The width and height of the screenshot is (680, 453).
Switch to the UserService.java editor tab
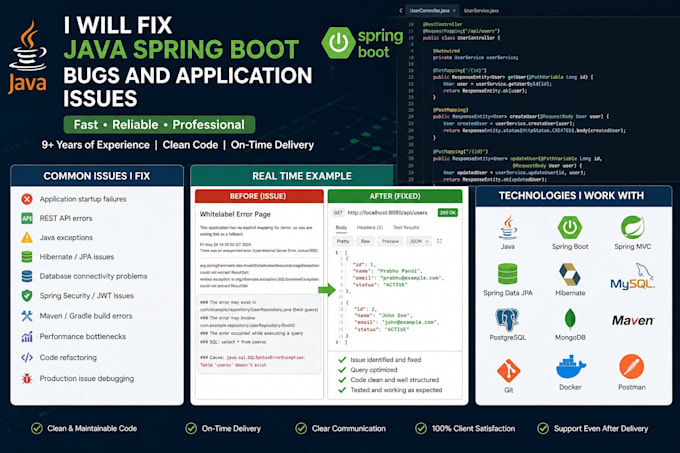pyautogui.click(x=481, y=10)
